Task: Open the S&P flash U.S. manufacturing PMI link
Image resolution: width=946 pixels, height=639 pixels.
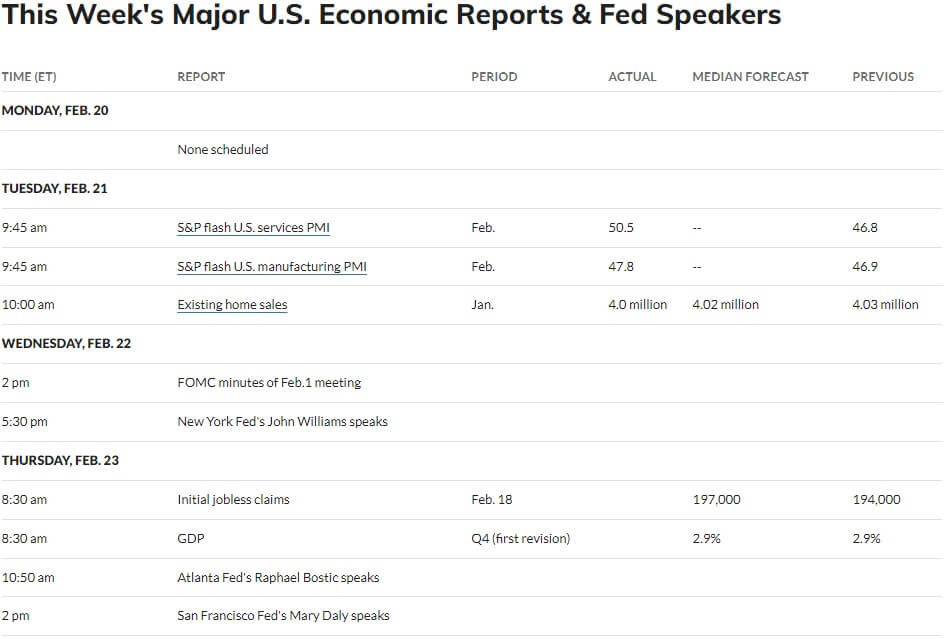Action: (x=272, y=266)
